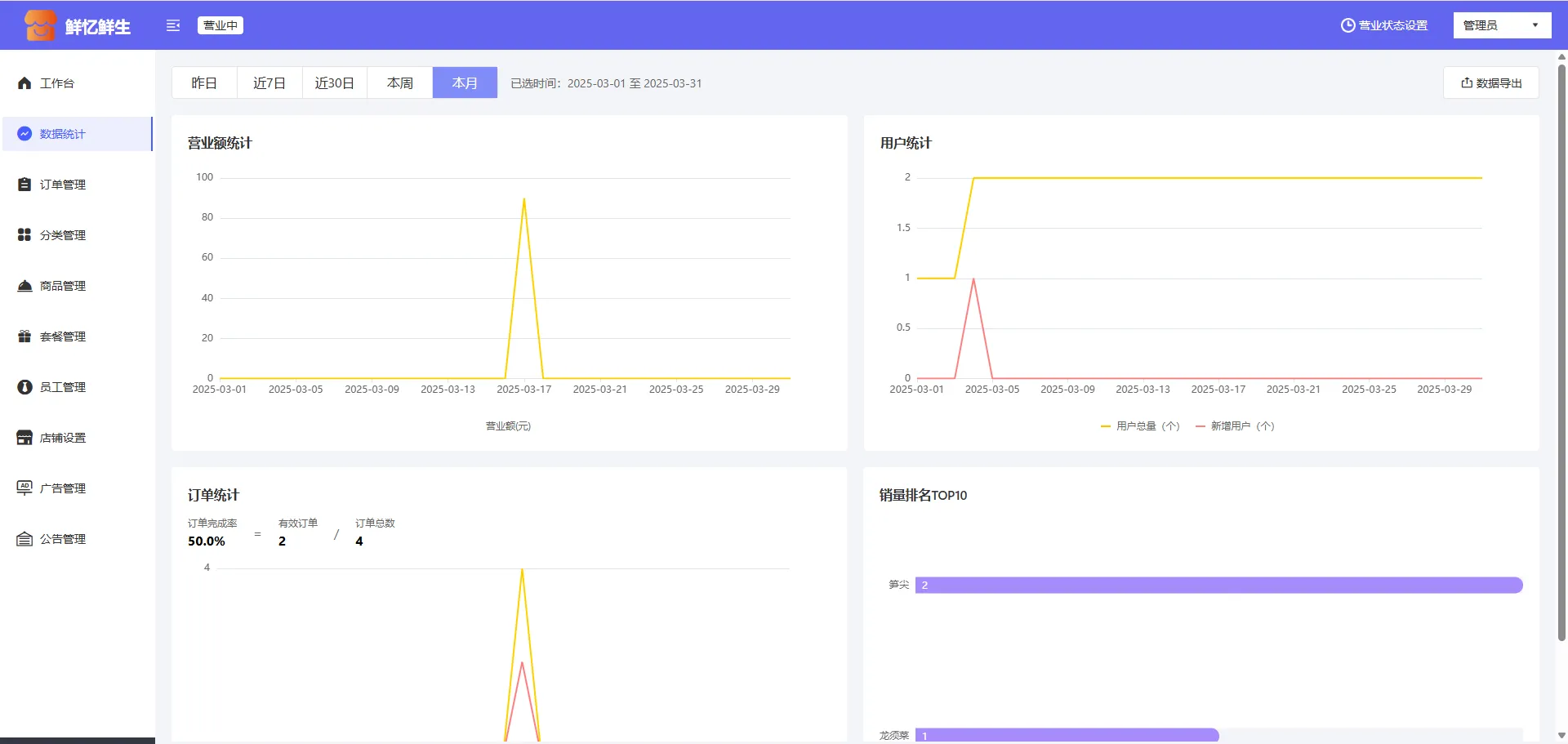Click the 员工管理 info icon
This screenshot has height=744, width=1568.
pyautogui.click(x=24, y=387)
